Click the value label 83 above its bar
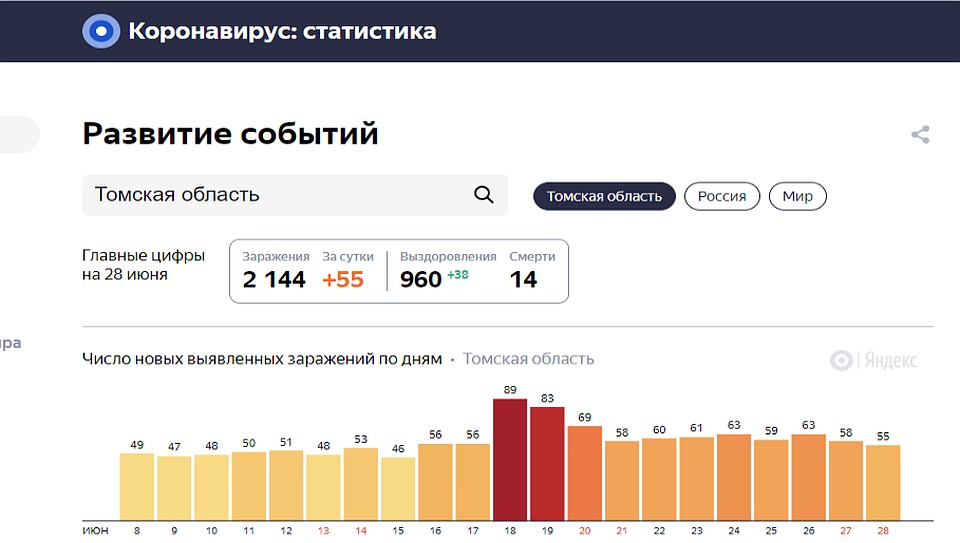960x543 pixels. [547, 399]
